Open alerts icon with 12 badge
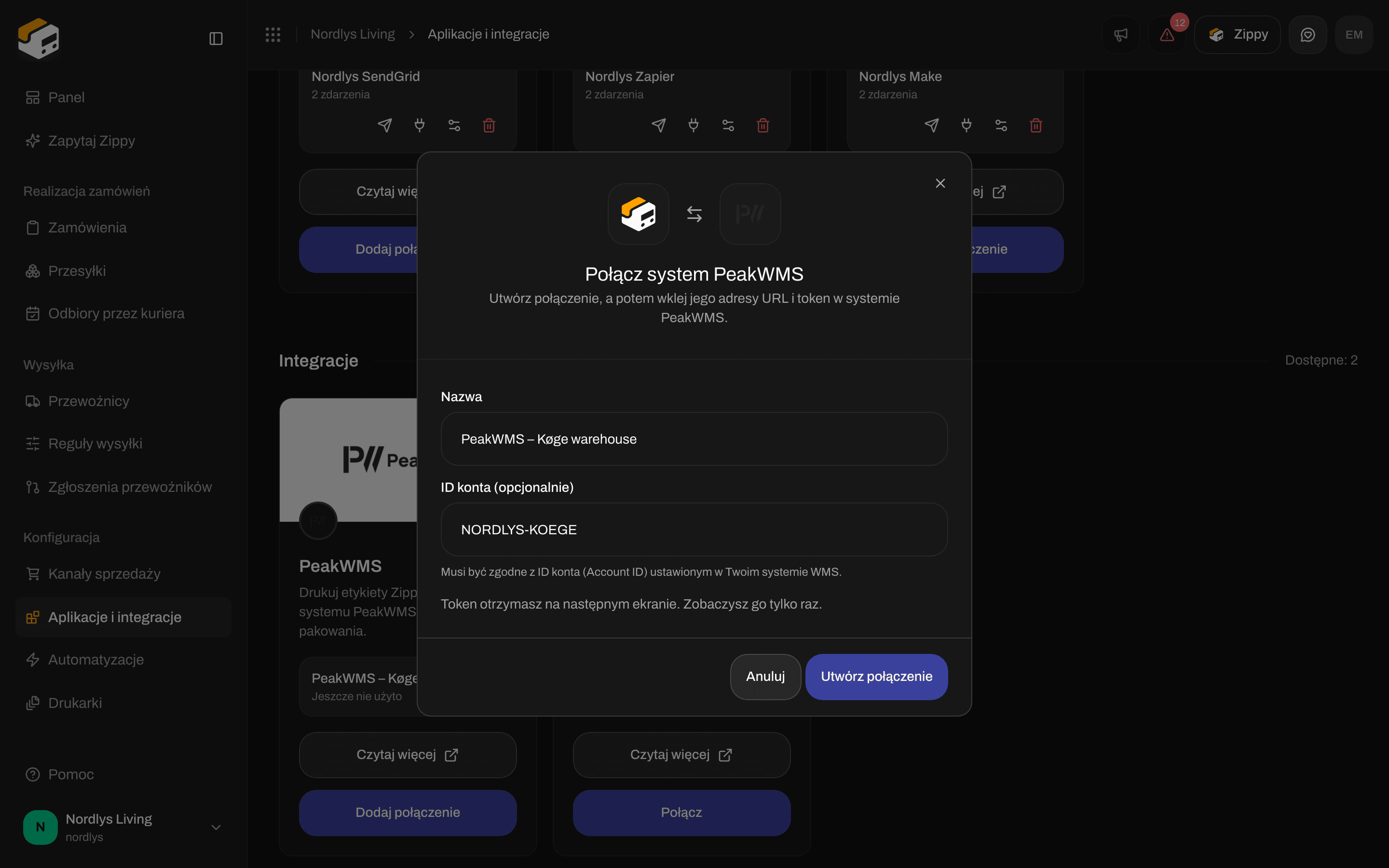1389x868 pixels. pos(1167,35)
